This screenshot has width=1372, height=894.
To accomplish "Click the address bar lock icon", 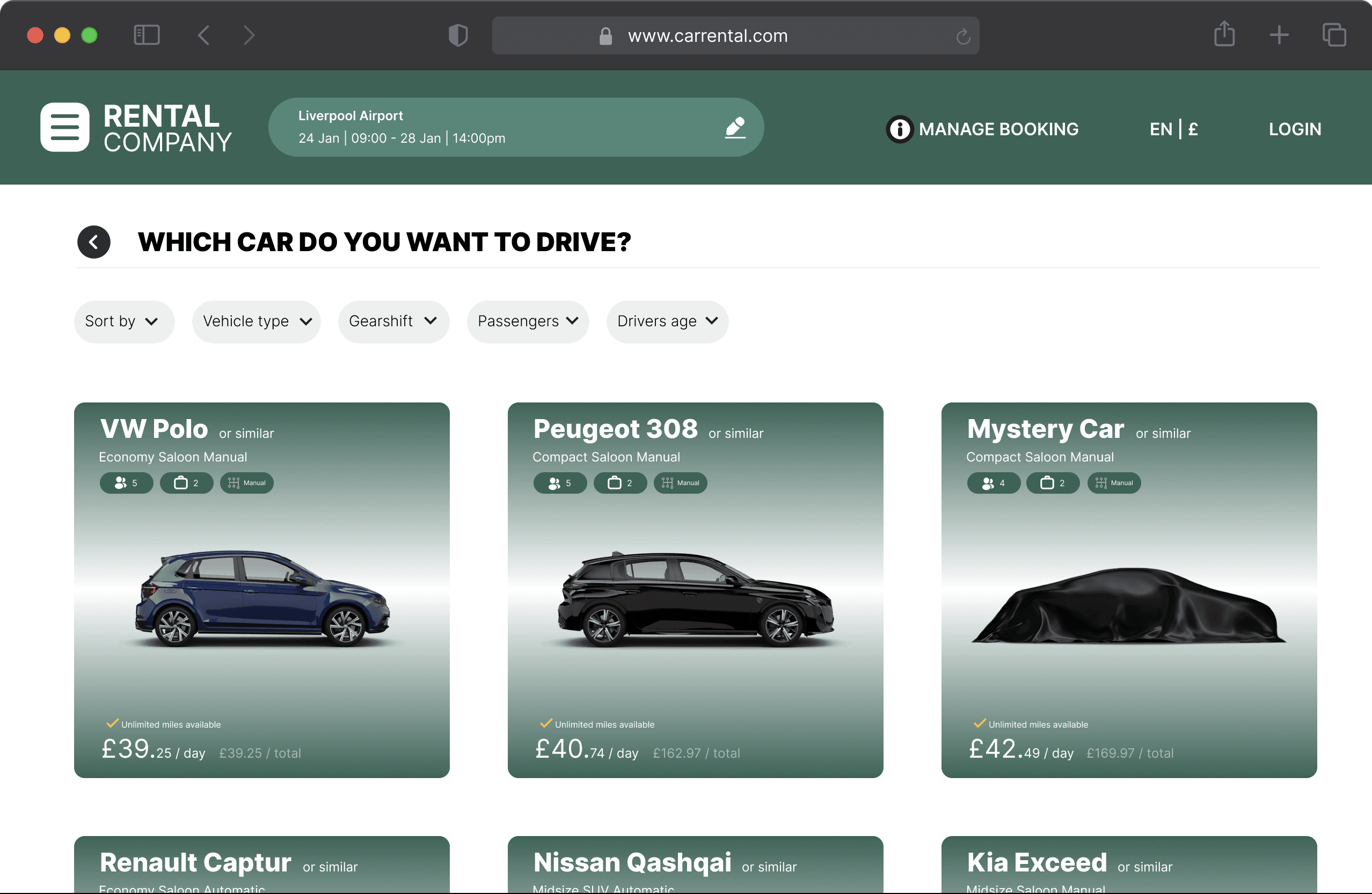I will tap(605, 36).
